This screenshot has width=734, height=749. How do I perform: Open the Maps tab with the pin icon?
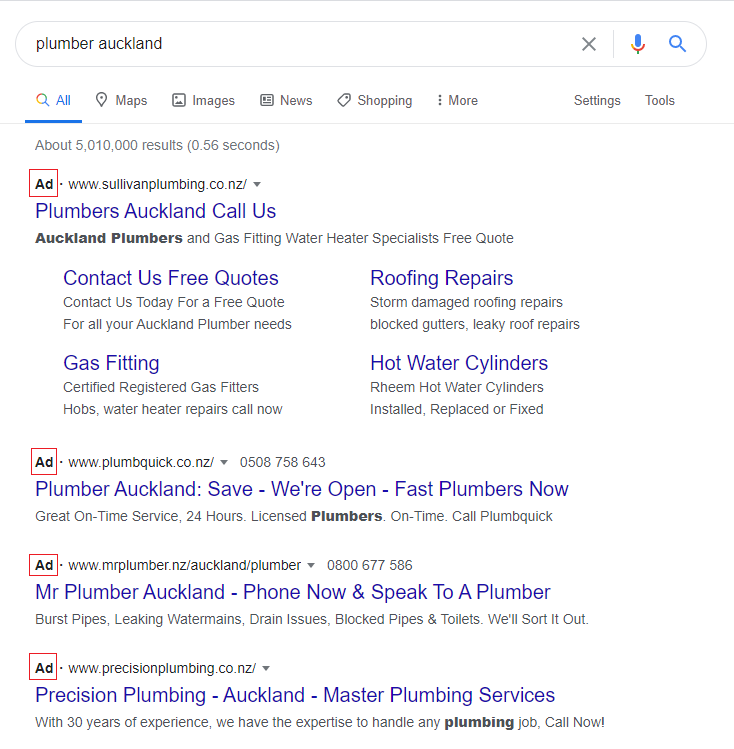pyautogui.click(x=121, y=100)
